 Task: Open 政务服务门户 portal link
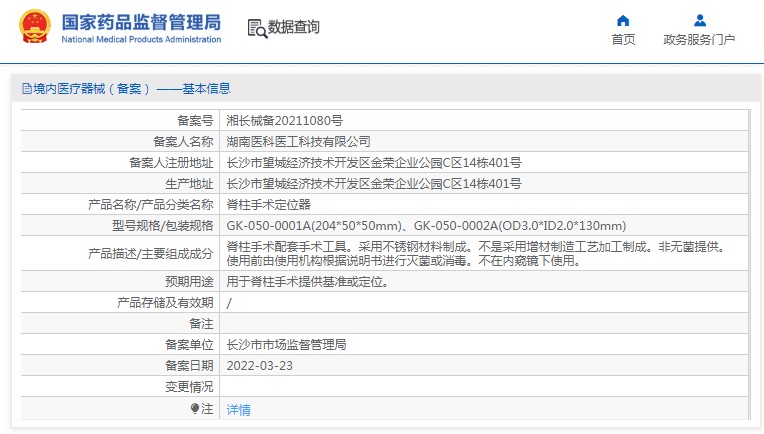tap(699, 39)
